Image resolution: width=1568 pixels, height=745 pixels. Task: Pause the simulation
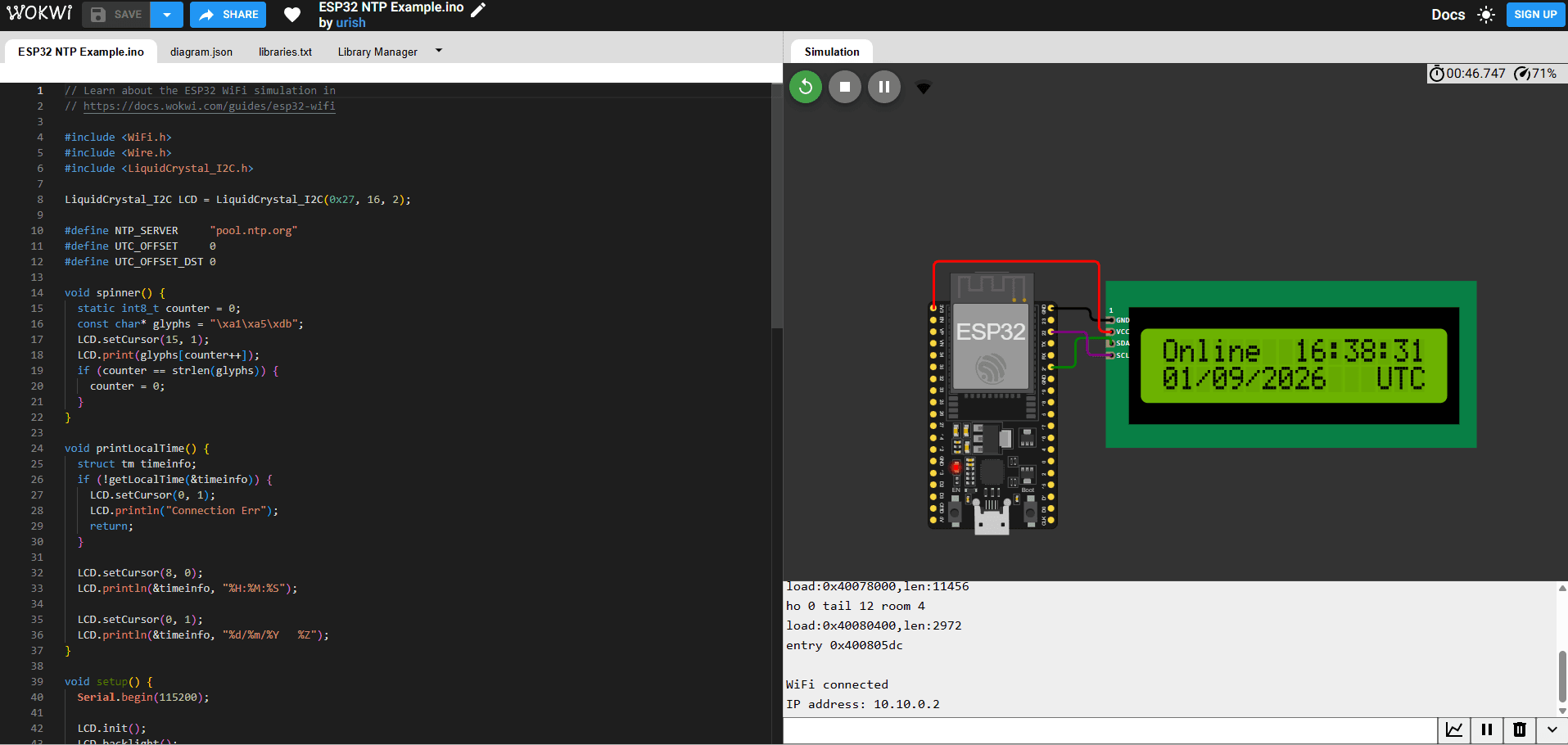click(x=884, y=87)
